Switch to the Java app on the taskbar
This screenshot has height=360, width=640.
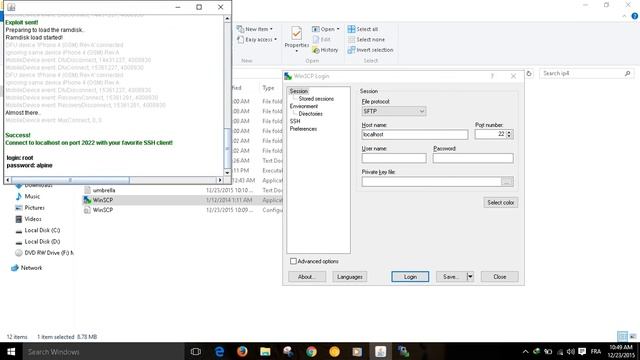point(380,351)
